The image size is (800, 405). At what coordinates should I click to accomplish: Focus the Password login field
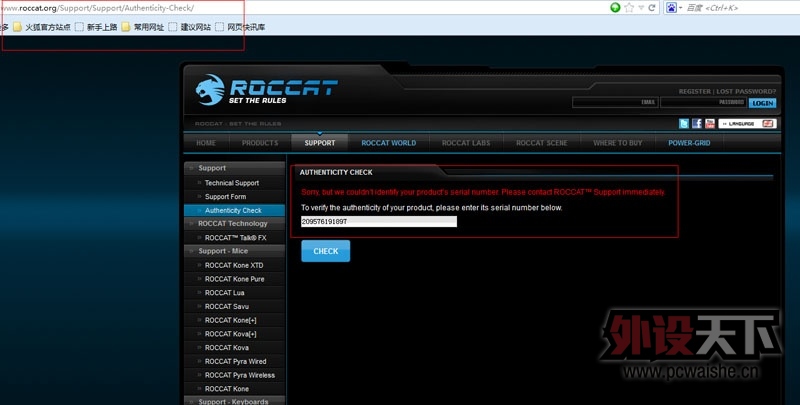coord(704,103)
